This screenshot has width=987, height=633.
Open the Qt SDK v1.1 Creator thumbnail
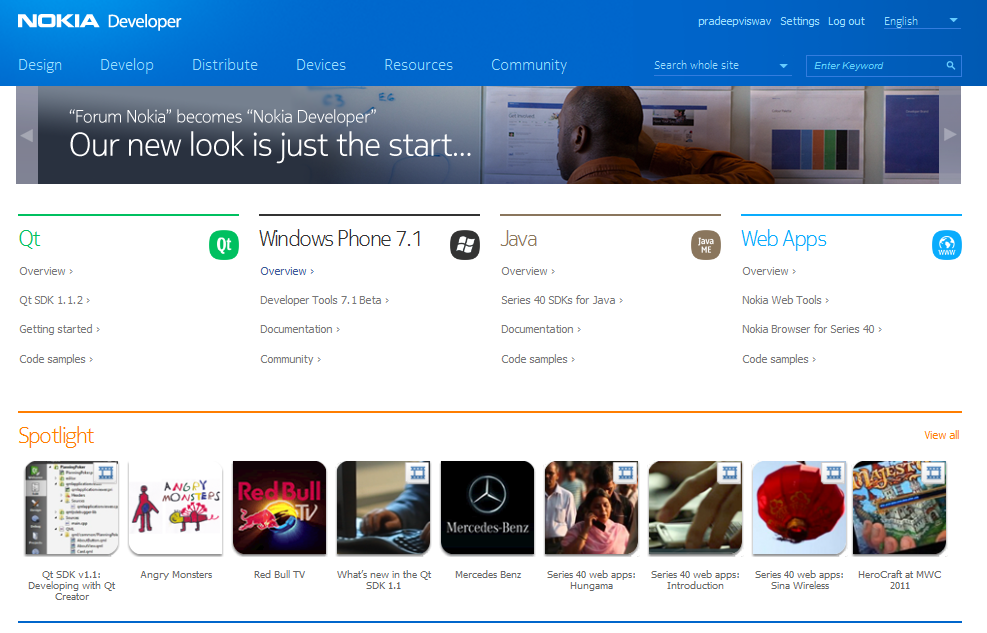(72, 508)
